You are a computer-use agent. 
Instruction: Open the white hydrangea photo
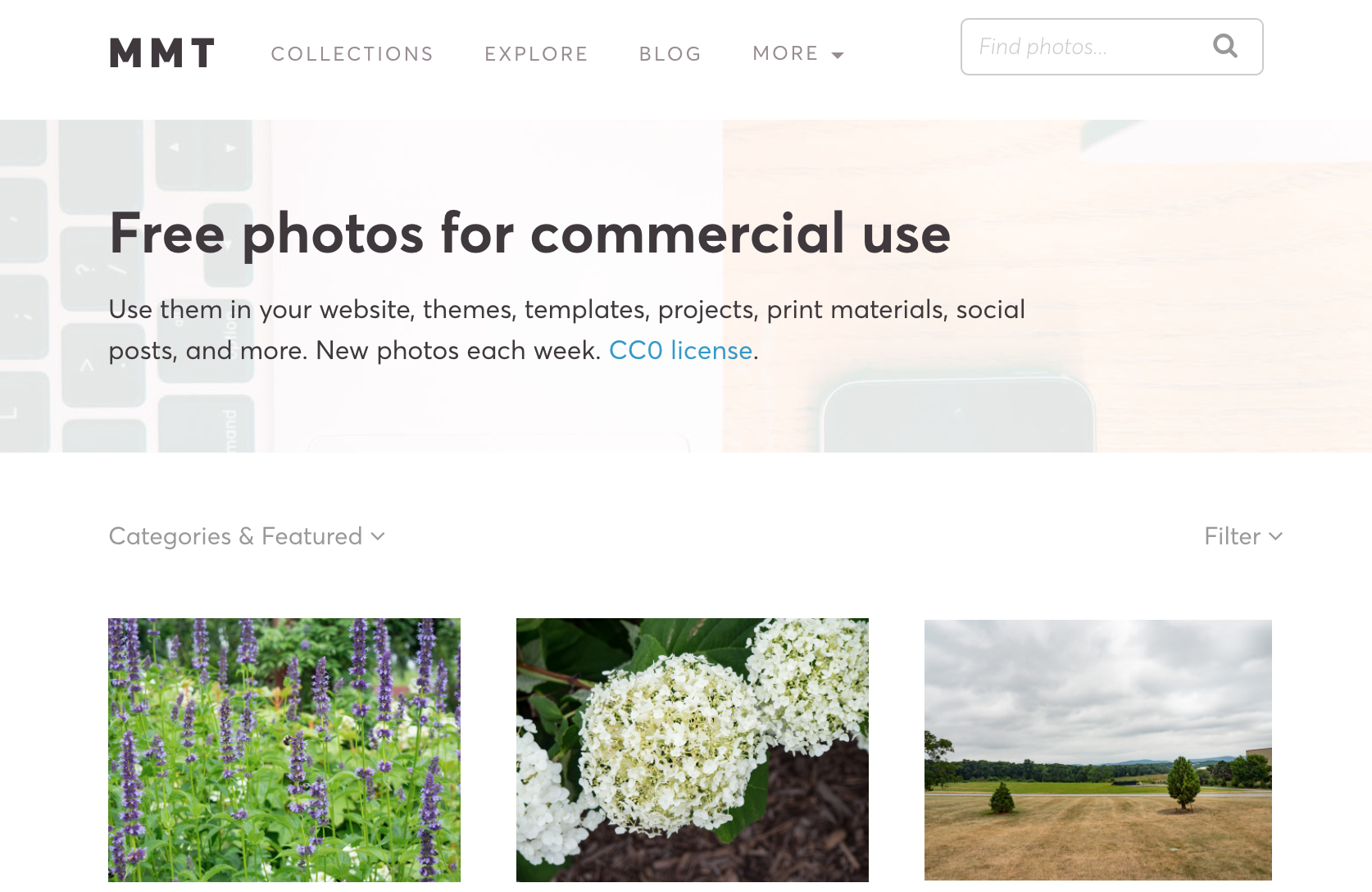[x=693, y=750]
